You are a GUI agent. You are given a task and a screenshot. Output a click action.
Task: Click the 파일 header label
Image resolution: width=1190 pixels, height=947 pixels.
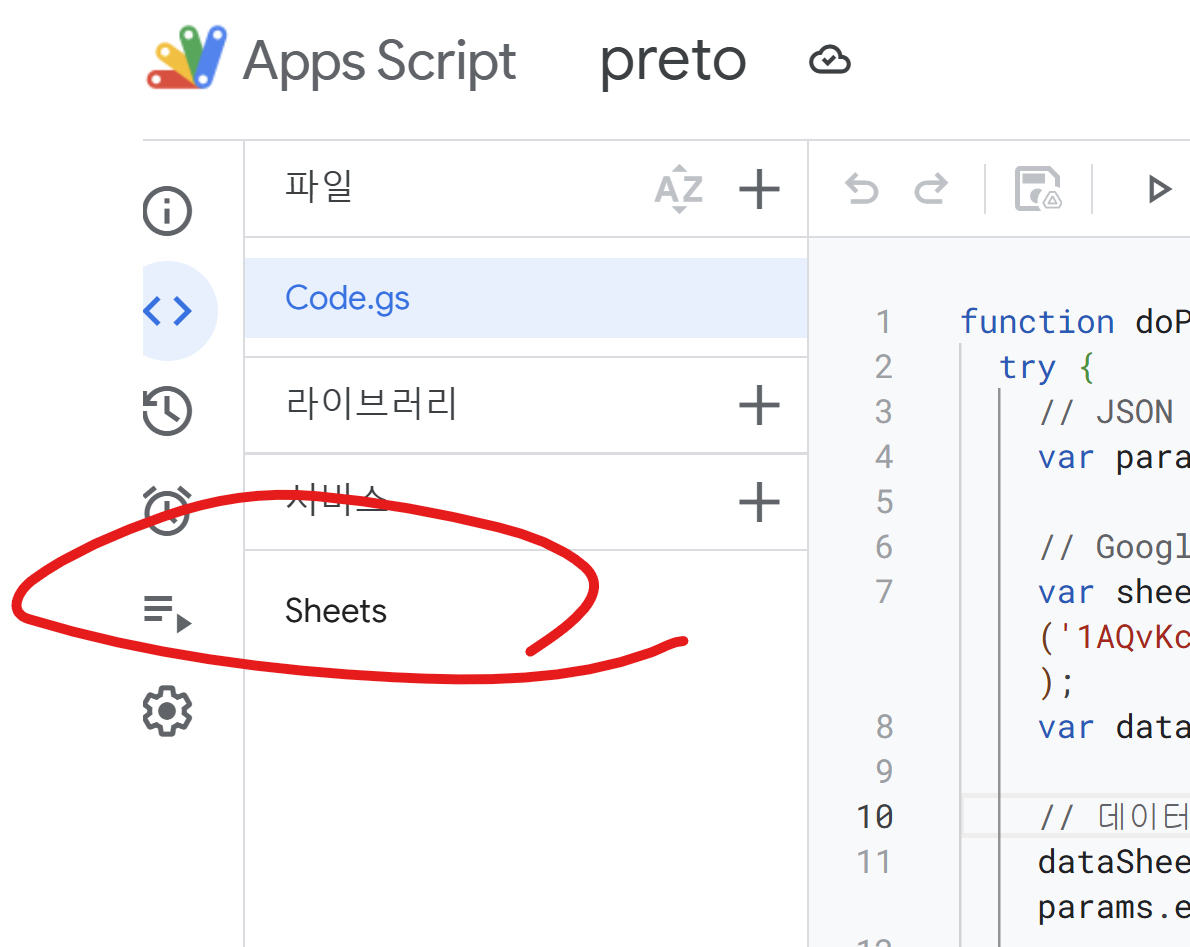click(x=319, y=186)
